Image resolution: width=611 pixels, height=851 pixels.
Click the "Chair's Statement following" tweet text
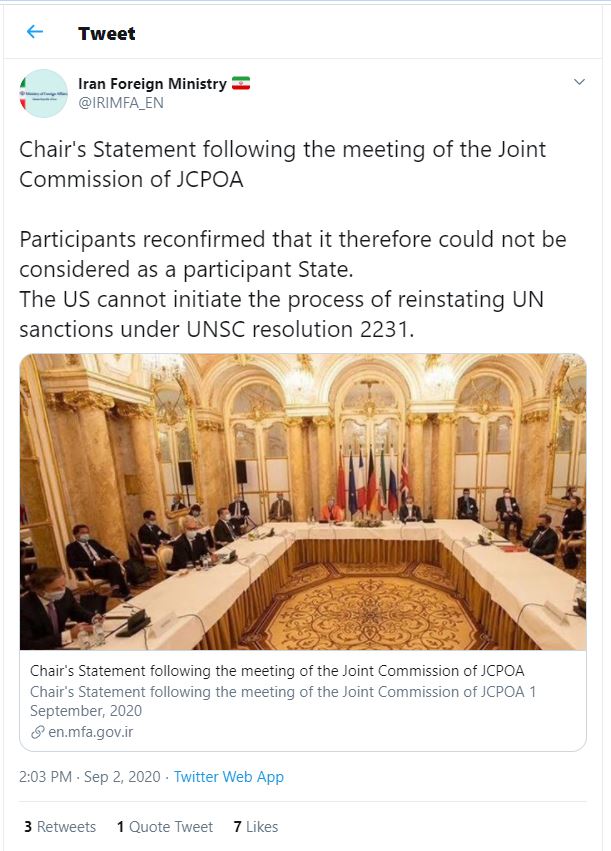[x=283, y=164]
